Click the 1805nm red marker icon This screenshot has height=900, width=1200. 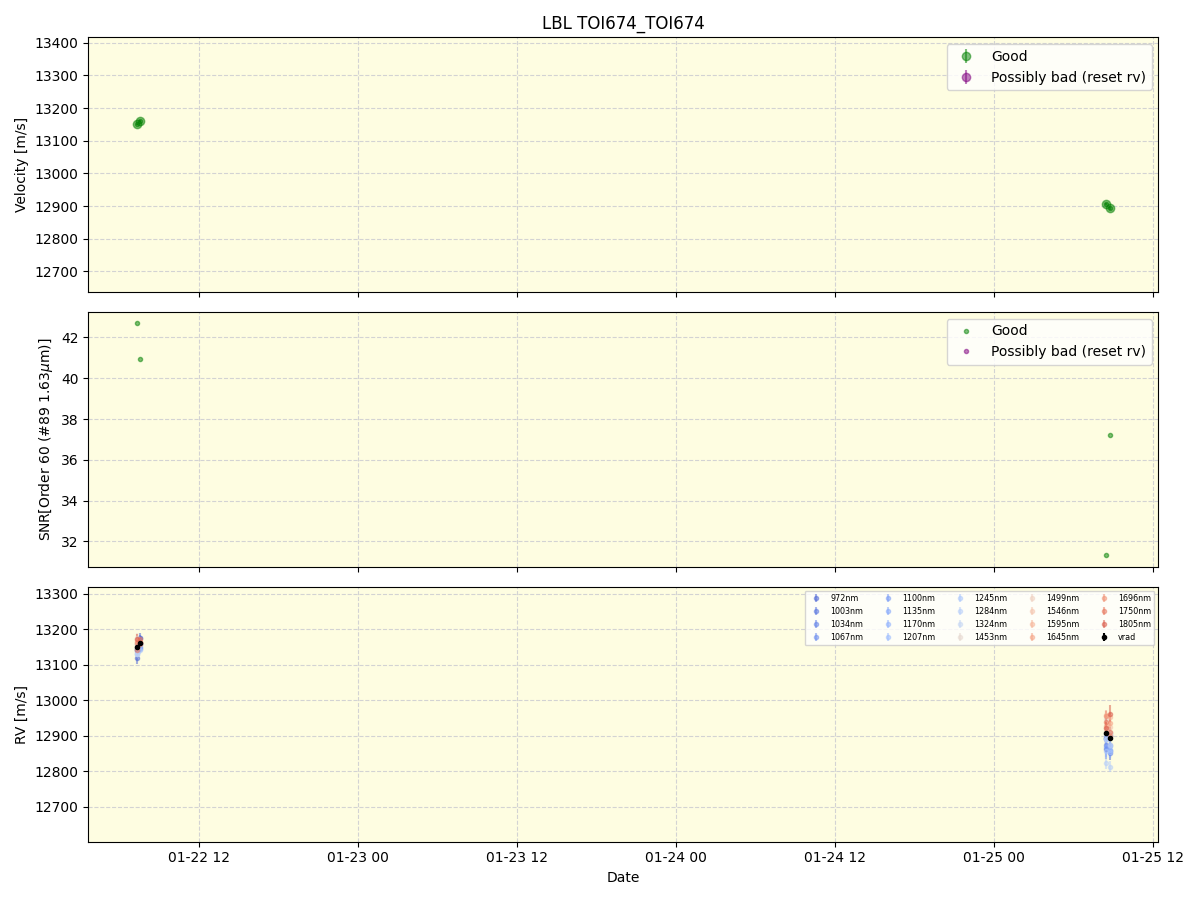[1104, 624]
